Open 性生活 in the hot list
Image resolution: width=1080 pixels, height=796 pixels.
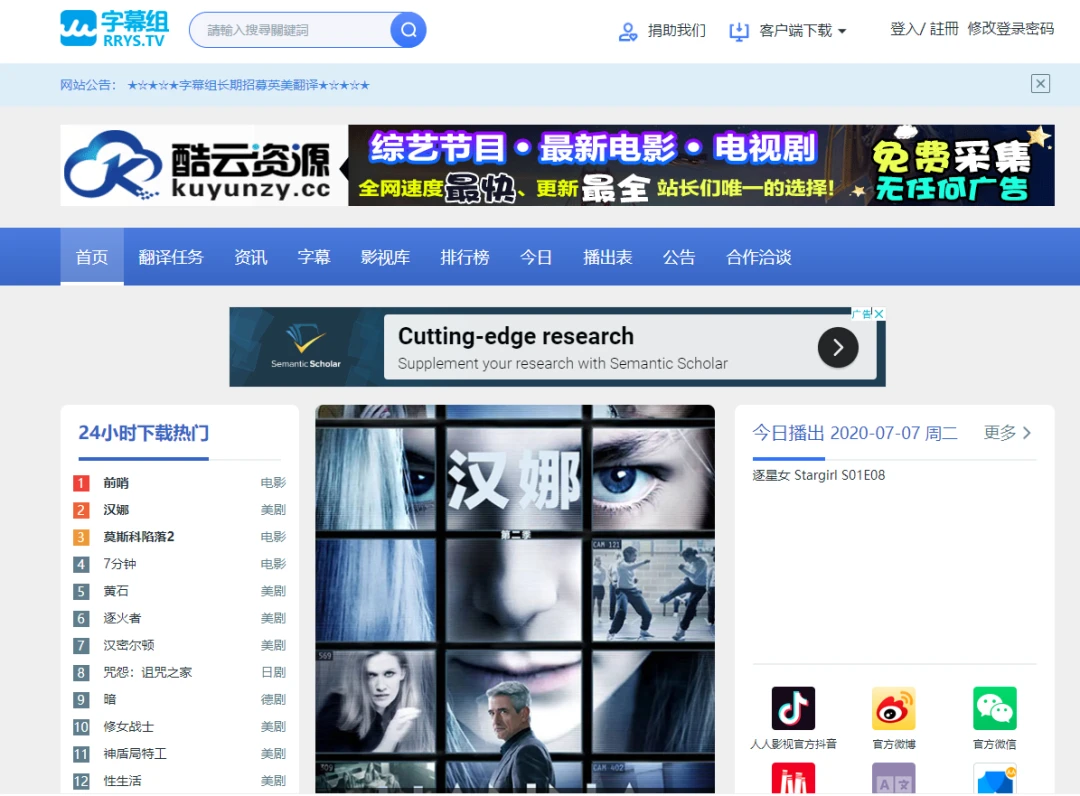122,780
